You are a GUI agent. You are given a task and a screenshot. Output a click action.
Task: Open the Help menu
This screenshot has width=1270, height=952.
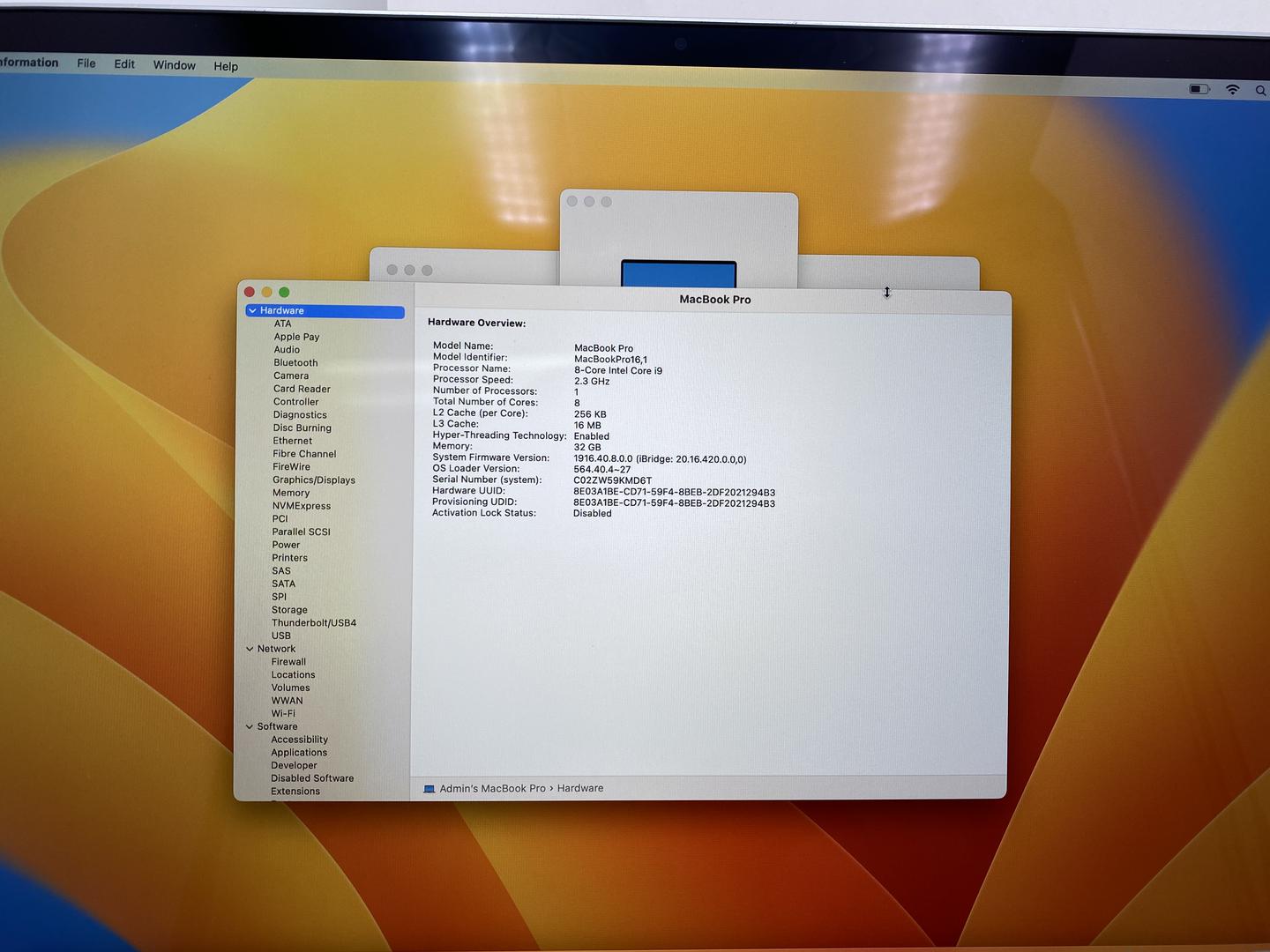[x=226, y=66]
